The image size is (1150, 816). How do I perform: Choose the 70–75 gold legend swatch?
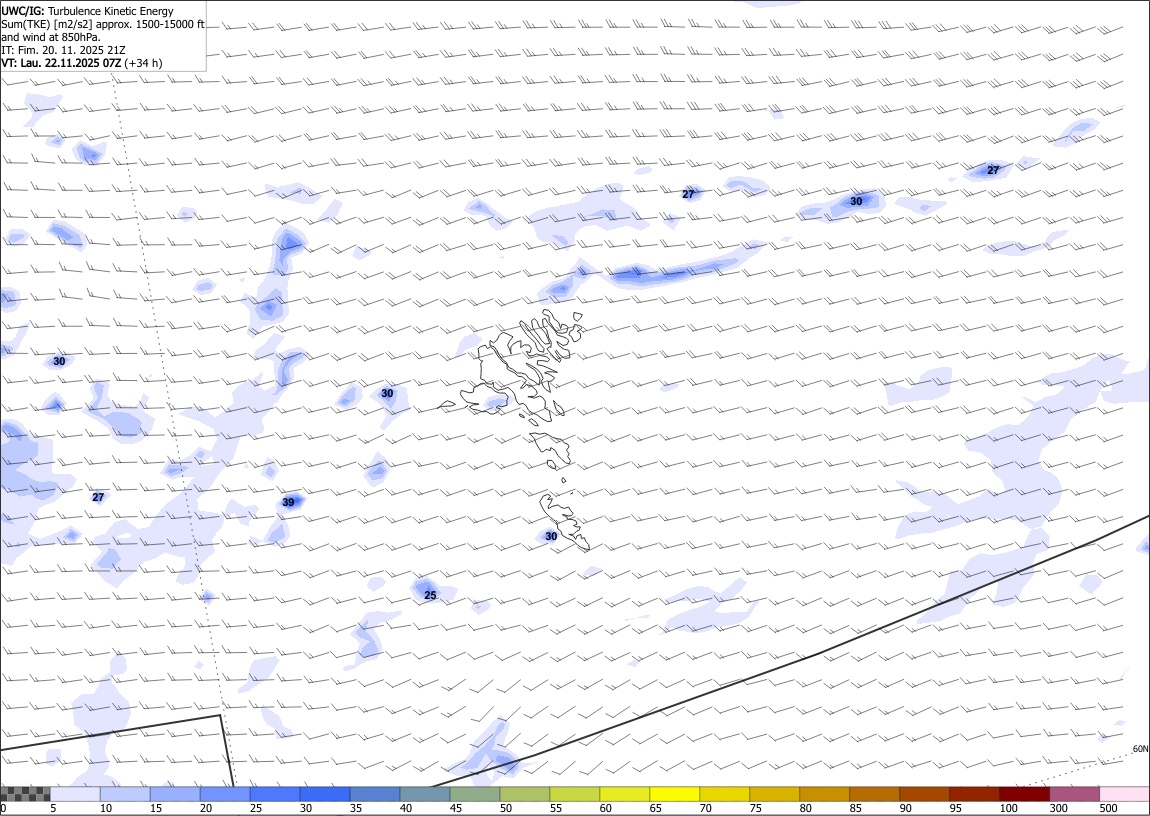point(725,794)
